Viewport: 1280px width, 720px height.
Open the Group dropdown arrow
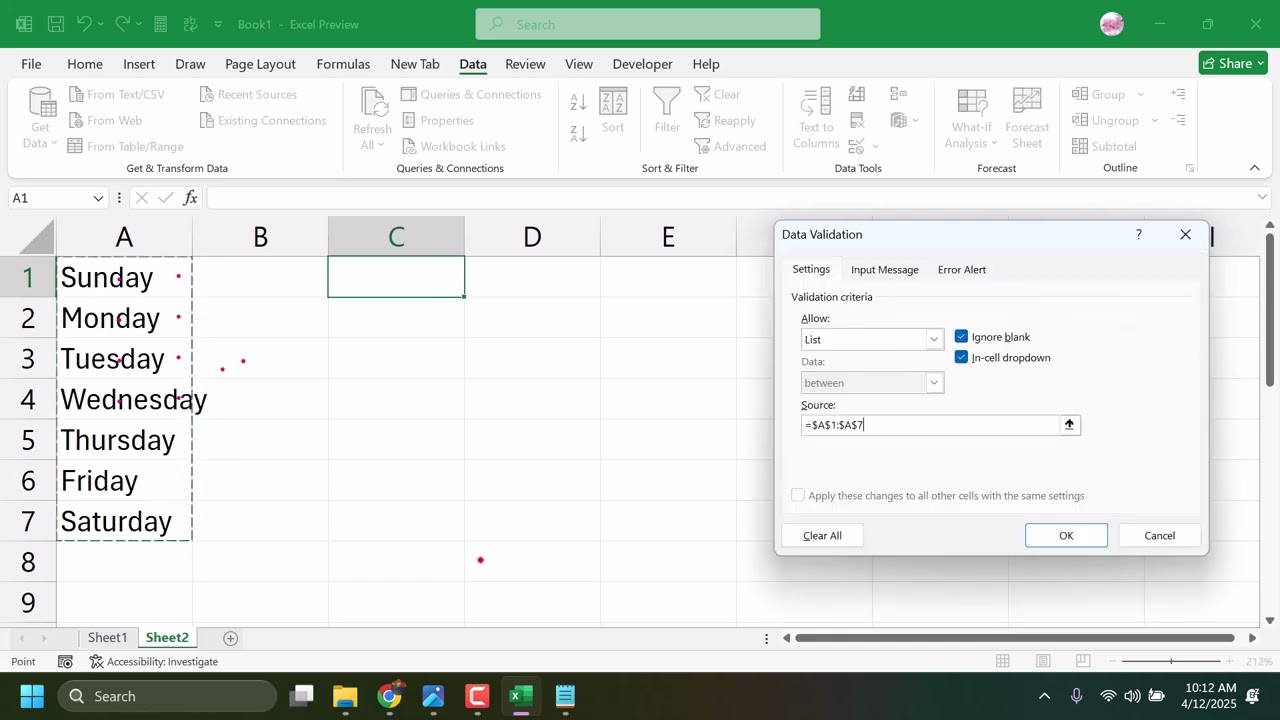pos(1140,94)
